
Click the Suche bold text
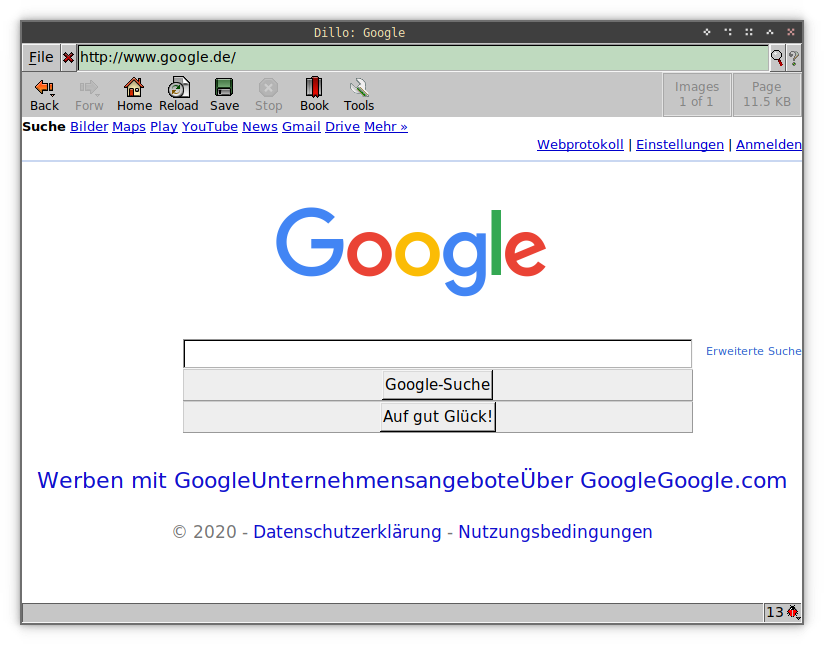44,127
